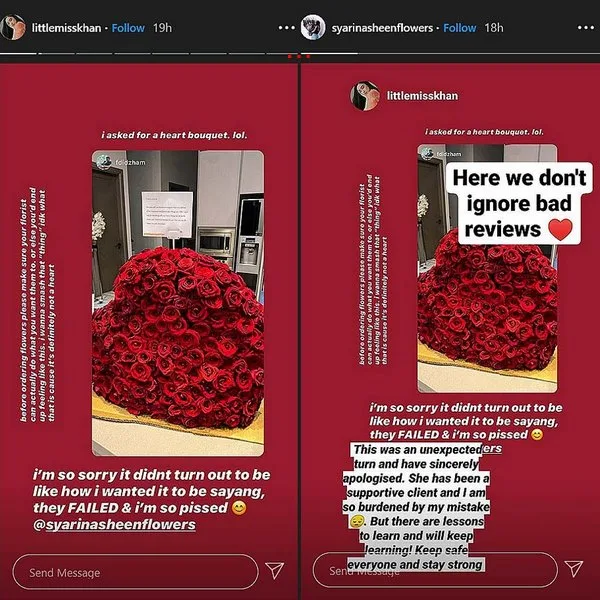Follow syarinasheenflowers
This screenshot has width=600, height=600.
460,28
